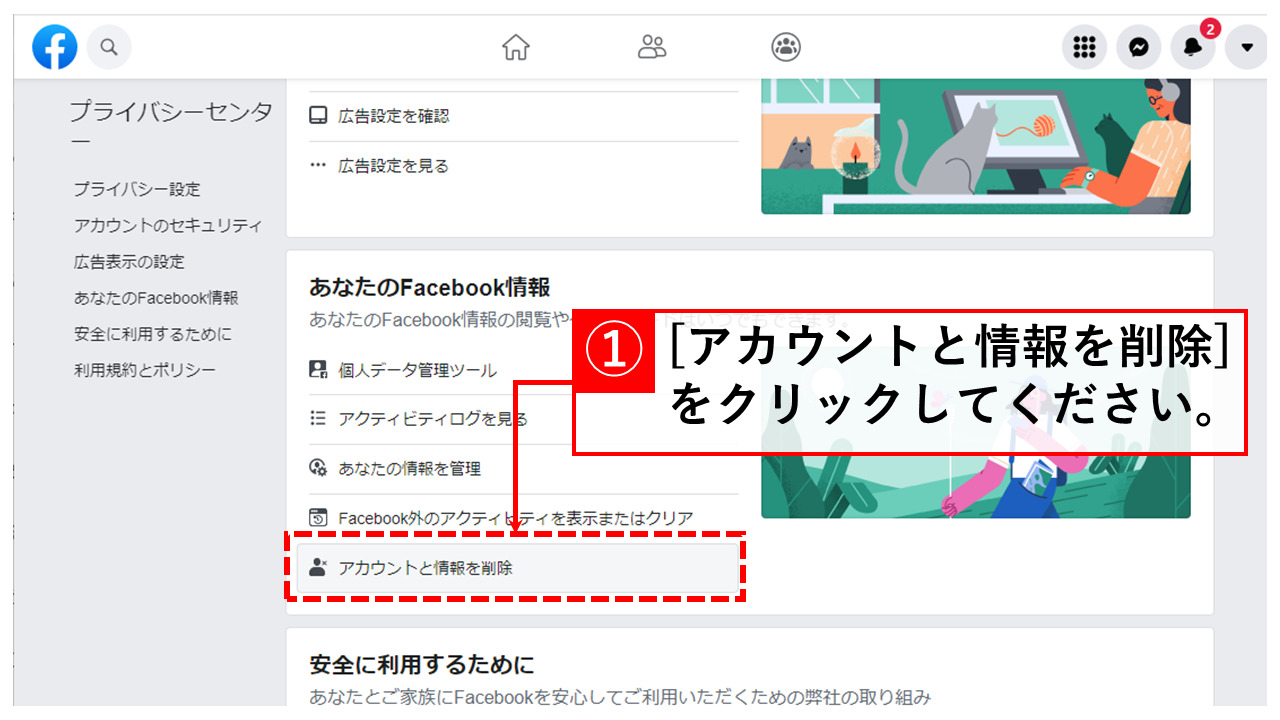Click the Facebook logo icon
The width and height of the screenshot is (1280, 720).
pos(54,47)
